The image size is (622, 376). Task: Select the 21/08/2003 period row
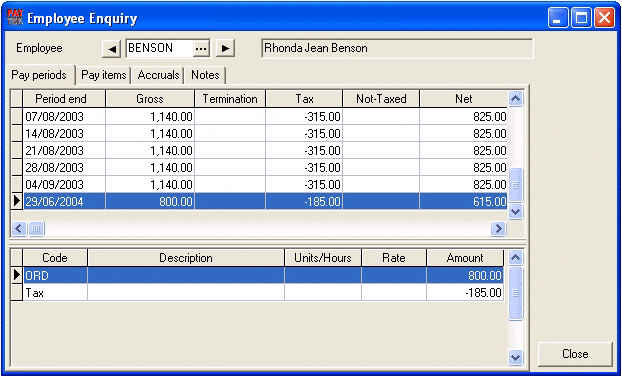click(x=259, y=151)
